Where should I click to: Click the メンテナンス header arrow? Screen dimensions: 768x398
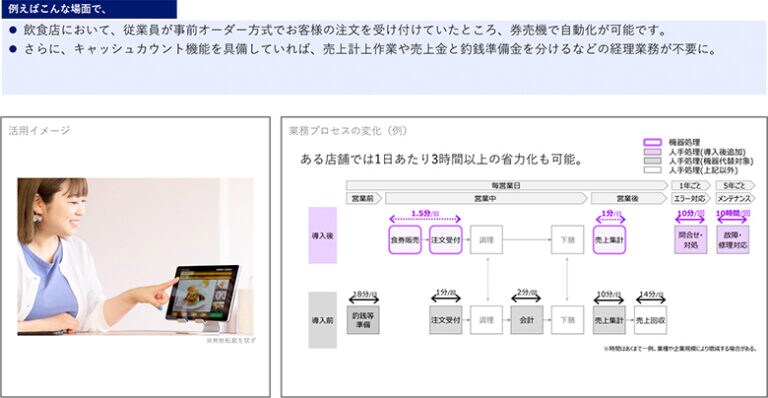point(735,198)
